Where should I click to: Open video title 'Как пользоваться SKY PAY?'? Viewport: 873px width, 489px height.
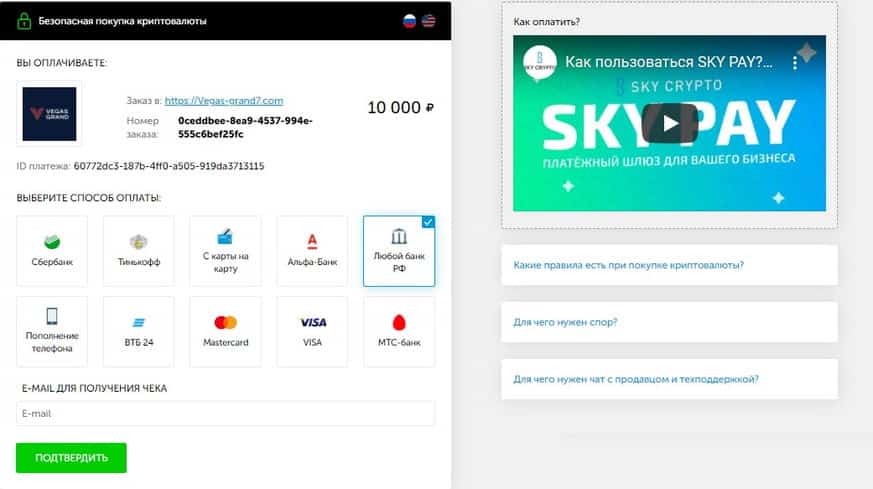pos(669,62)
